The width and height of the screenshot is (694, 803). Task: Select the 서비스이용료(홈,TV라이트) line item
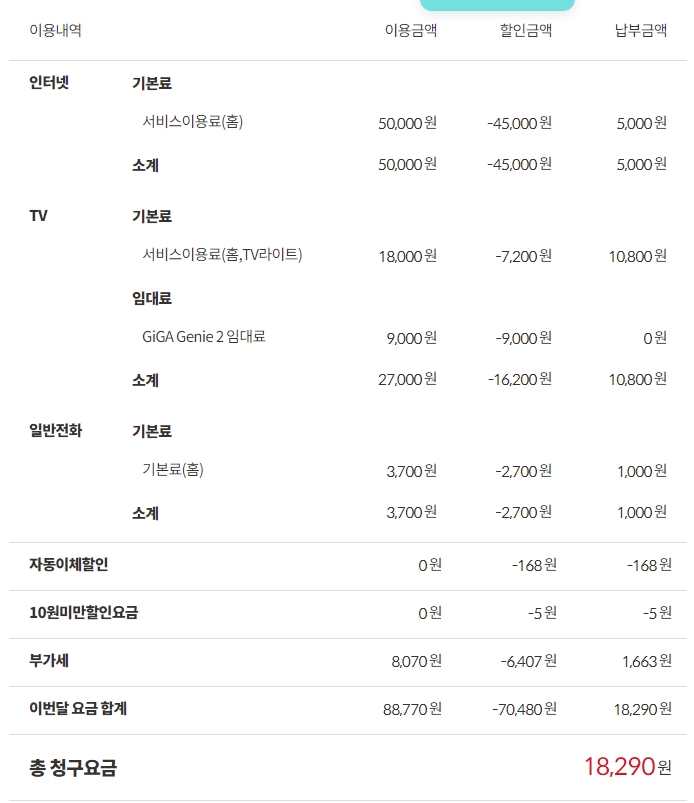tap(222, 255)
